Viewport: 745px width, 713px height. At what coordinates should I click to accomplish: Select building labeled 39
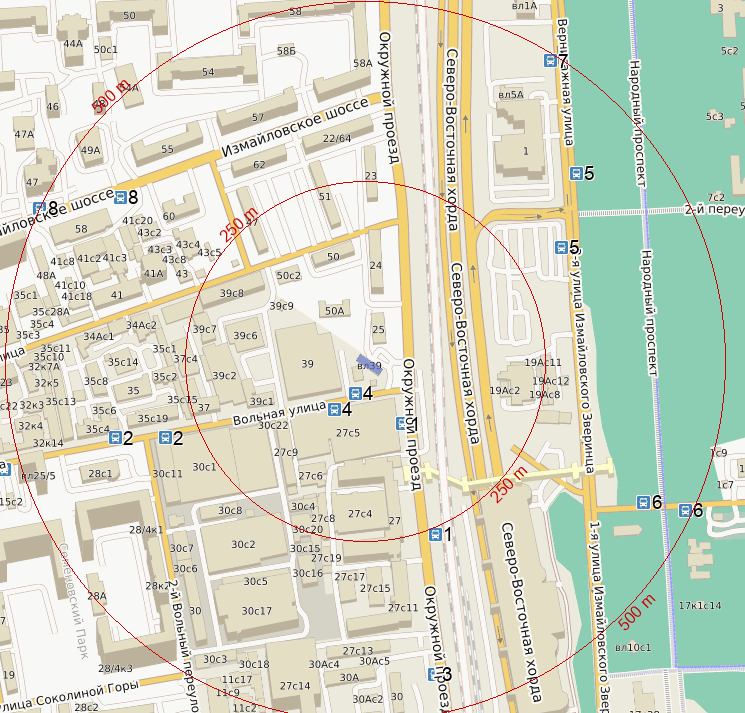pos(307,363)
